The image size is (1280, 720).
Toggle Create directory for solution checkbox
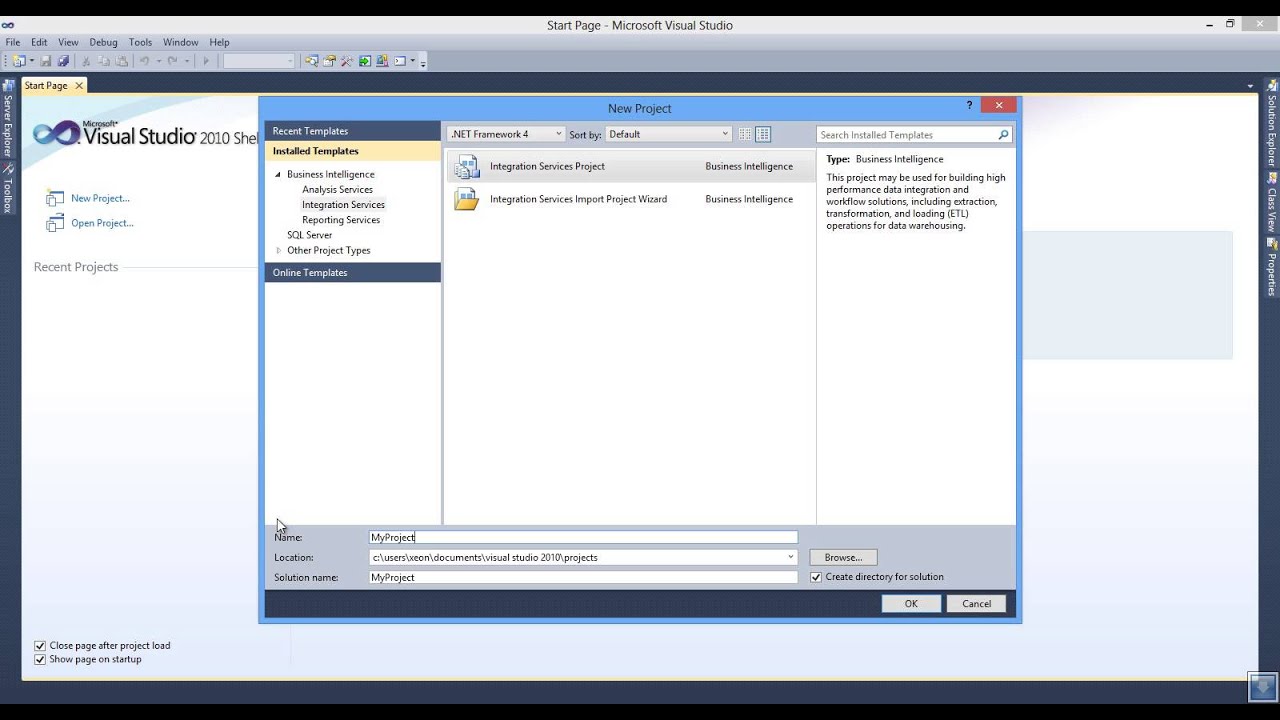pyautogui.click(x=816, y=577)
